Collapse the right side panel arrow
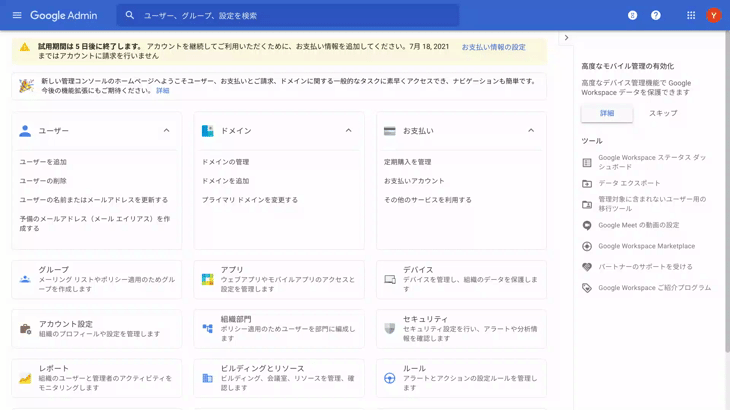 566,38
